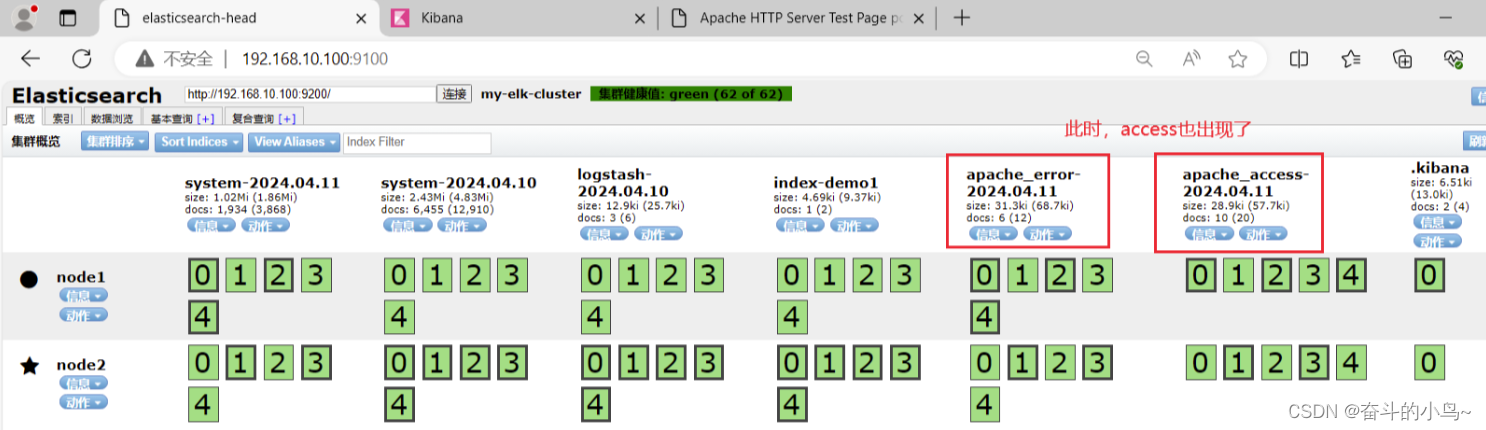This screenshot has width=1486, height=430.
Task: Click node2 shard 0 of .kibana
Action: pyautogui.click(x=1429, y=362)
